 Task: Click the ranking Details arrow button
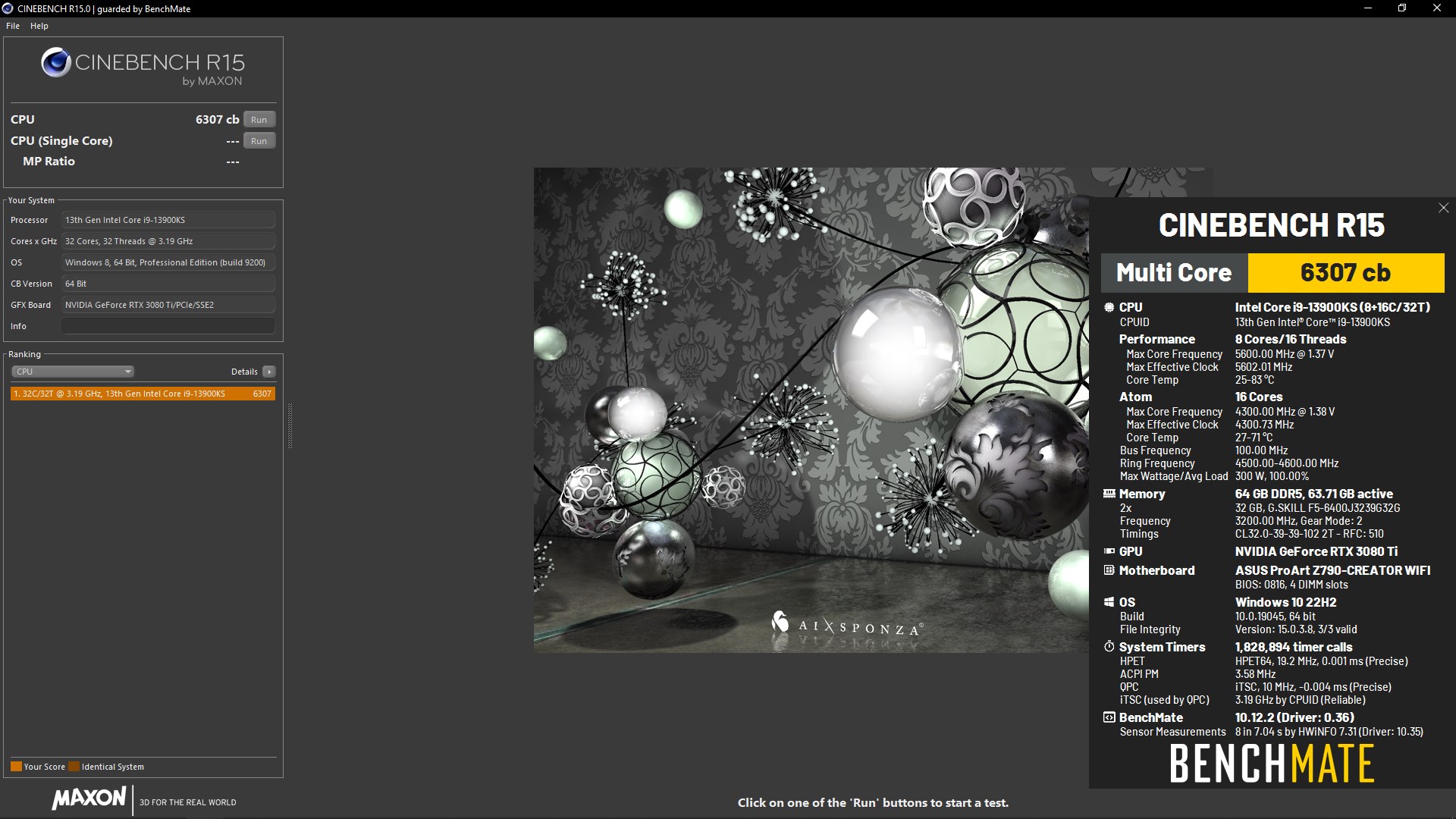[x=269, y=372]
